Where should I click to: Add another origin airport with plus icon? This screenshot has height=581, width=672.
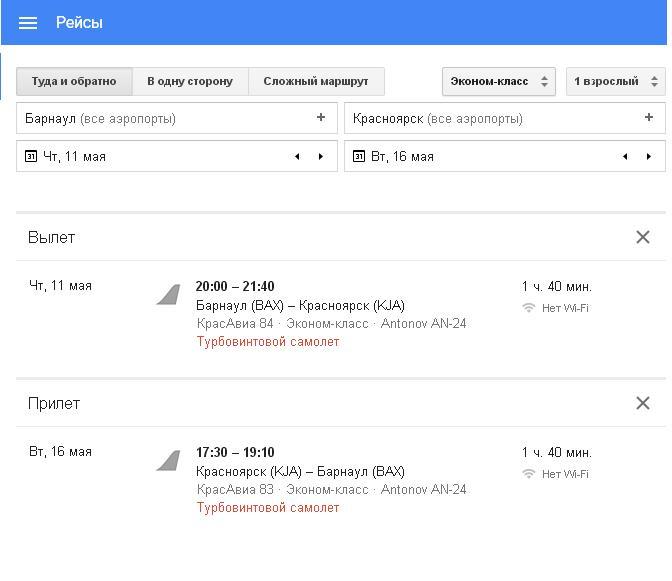coord(321,117)
